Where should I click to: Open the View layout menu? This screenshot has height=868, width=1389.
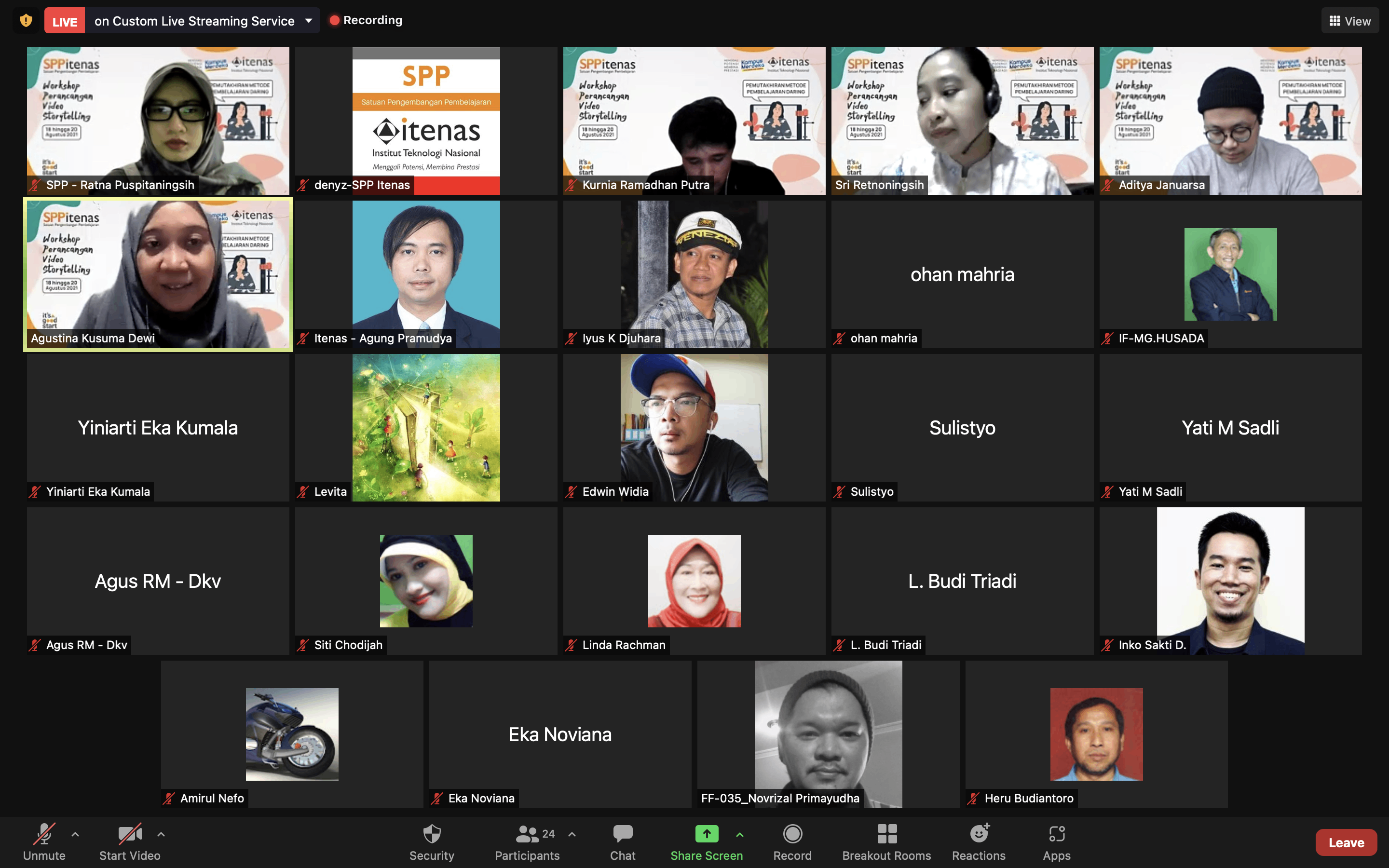pos(1349,21)
